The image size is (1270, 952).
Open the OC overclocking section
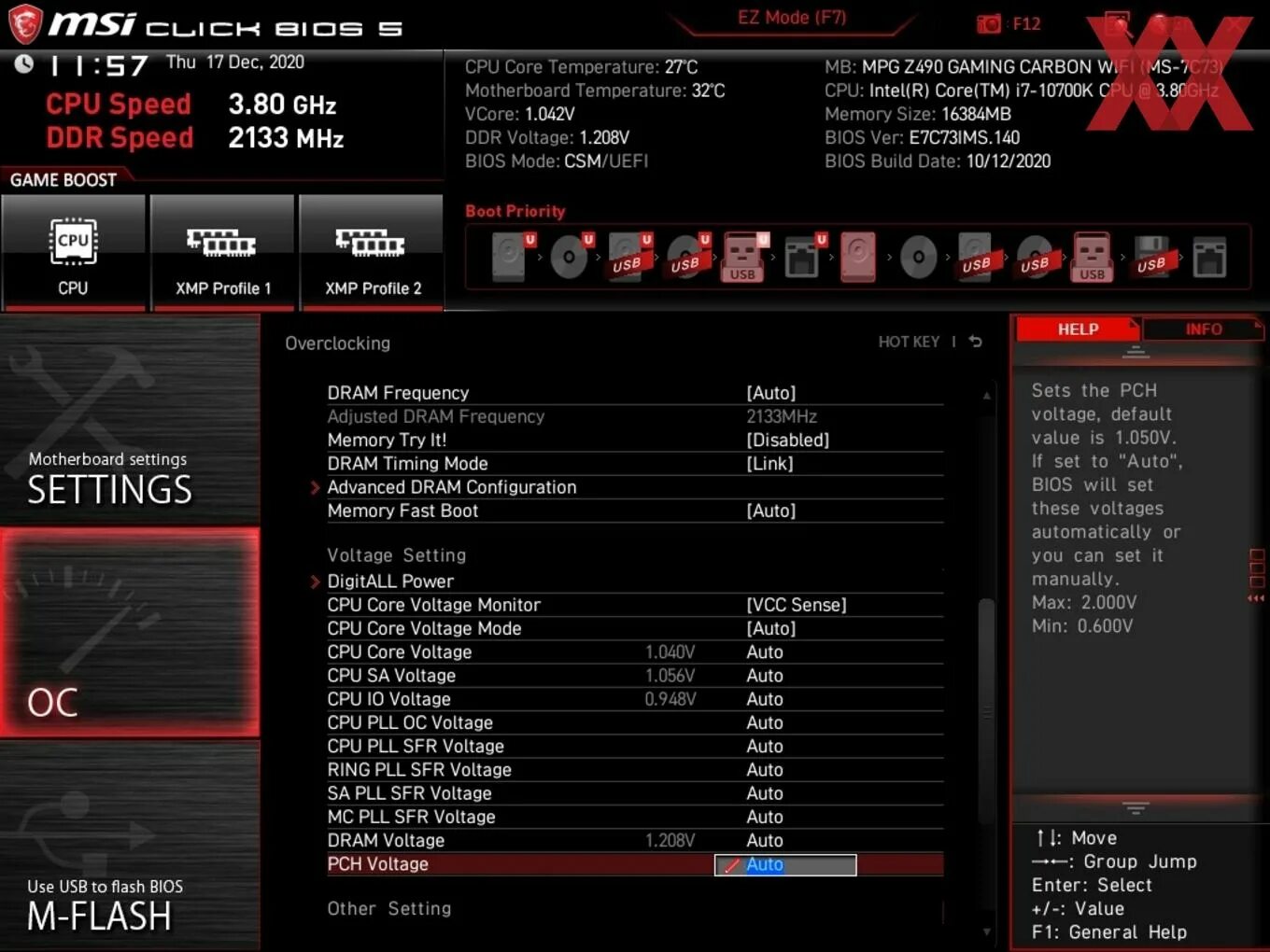point(130,633)
